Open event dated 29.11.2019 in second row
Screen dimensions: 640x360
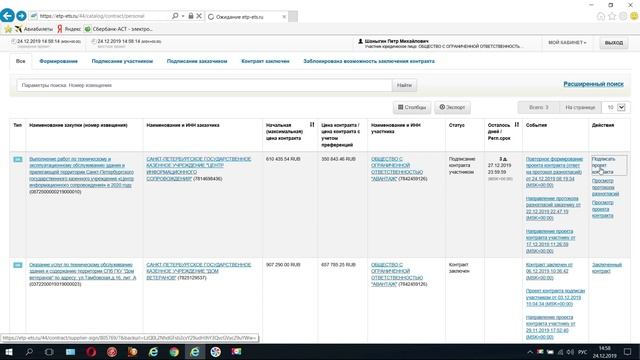tap(551, 327)
